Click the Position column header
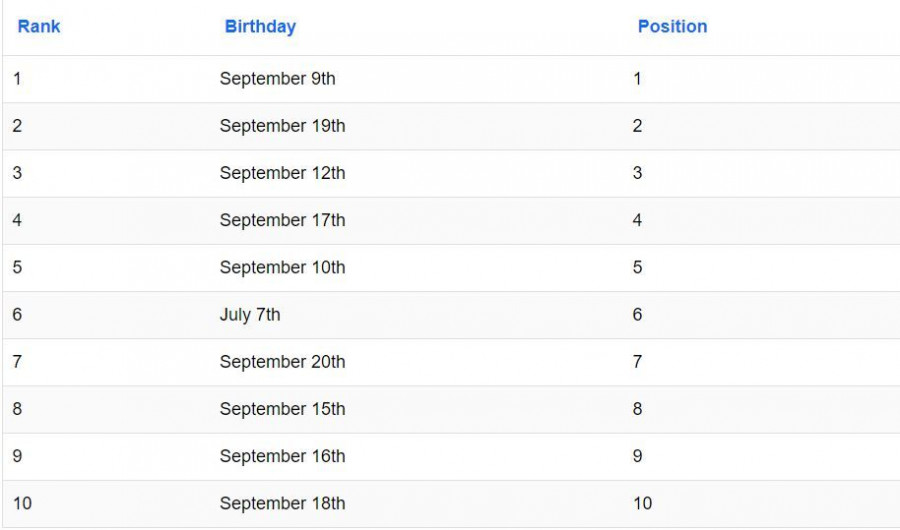Screen dimensions: 900x530 coord(672,27)
